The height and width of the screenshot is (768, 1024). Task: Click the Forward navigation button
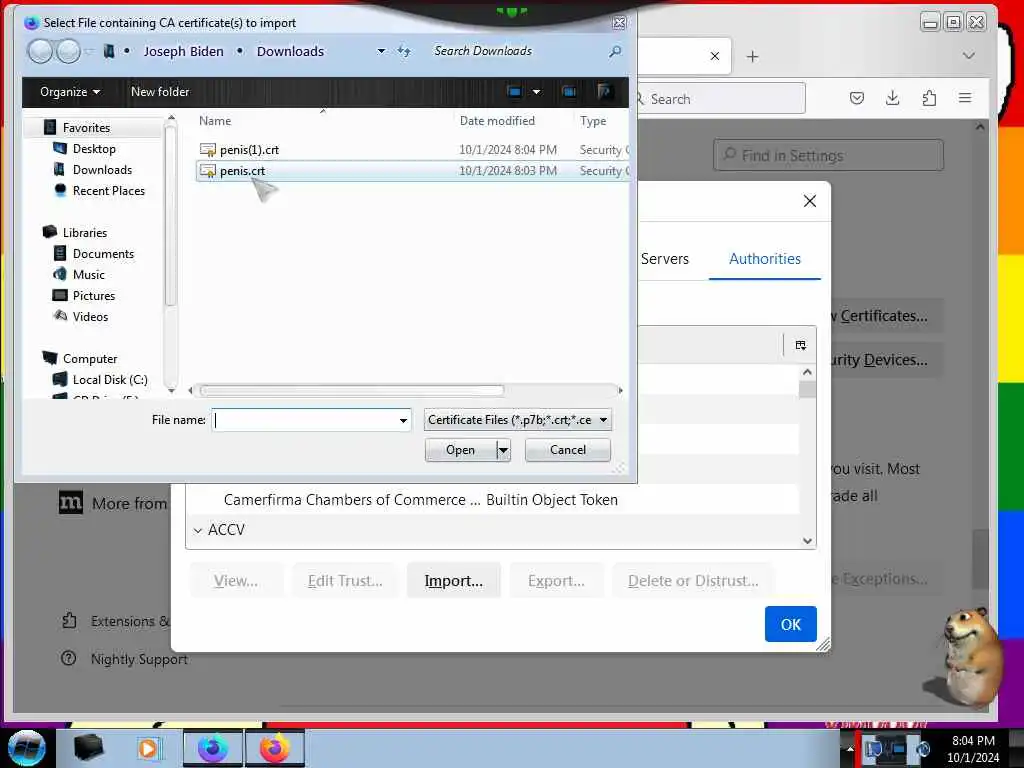68,51
